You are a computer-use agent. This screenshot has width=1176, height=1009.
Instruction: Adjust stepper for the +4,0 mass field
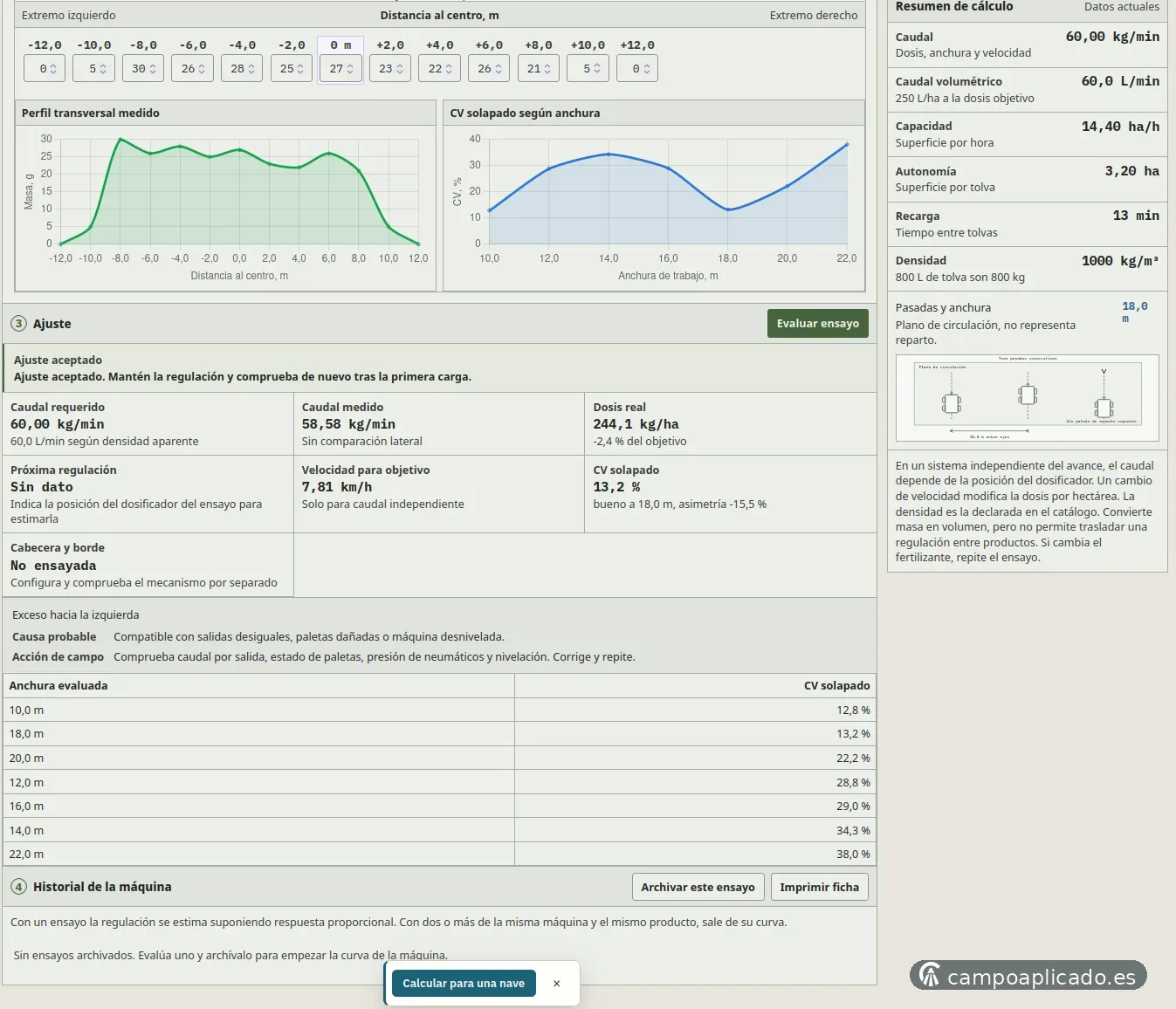(449, 69)
